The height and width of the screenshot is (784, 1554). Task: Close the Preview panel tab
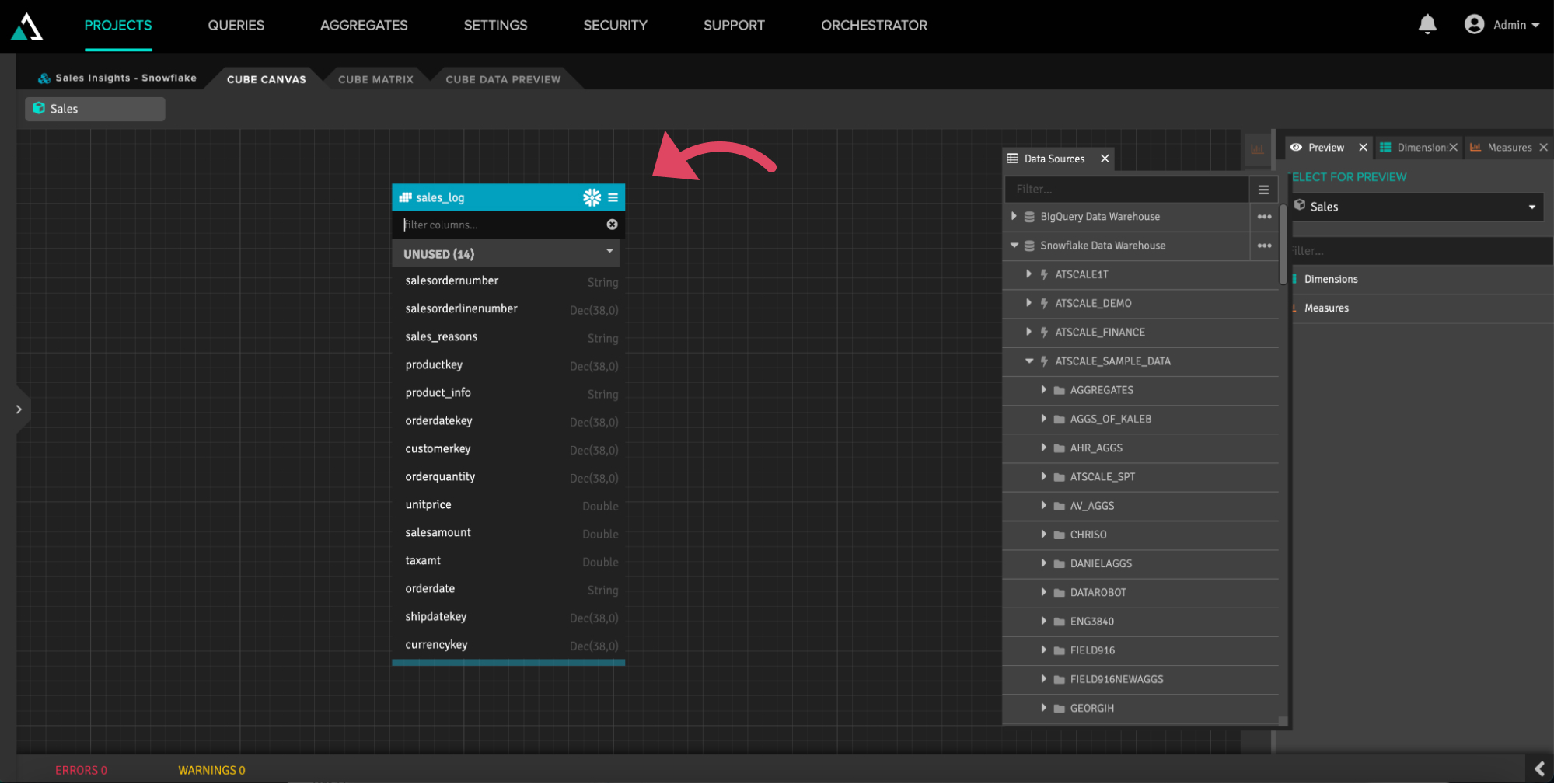(x=1363, y=148)
